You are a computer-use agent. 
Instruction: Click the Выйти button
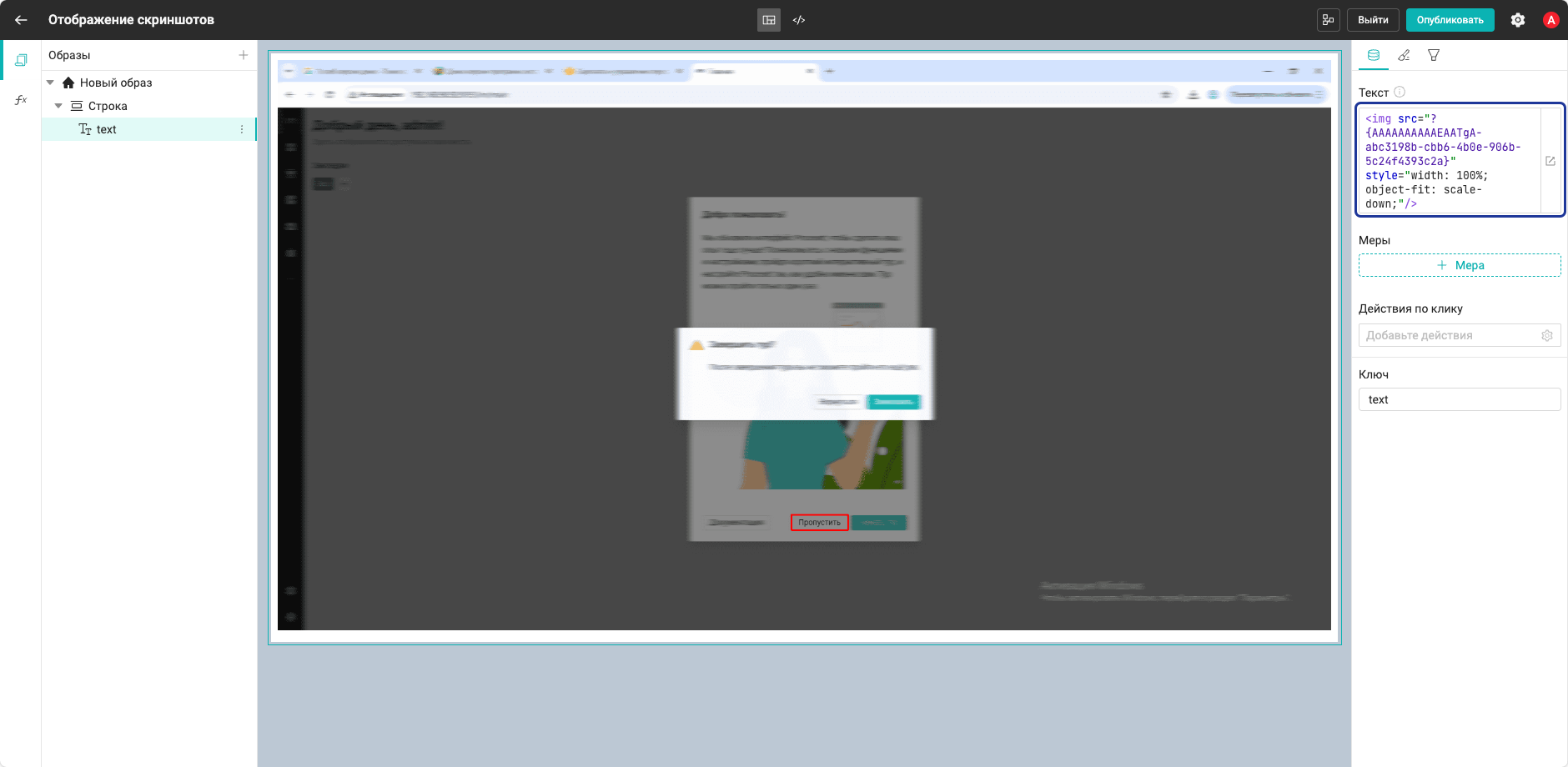coord(1373,20)
